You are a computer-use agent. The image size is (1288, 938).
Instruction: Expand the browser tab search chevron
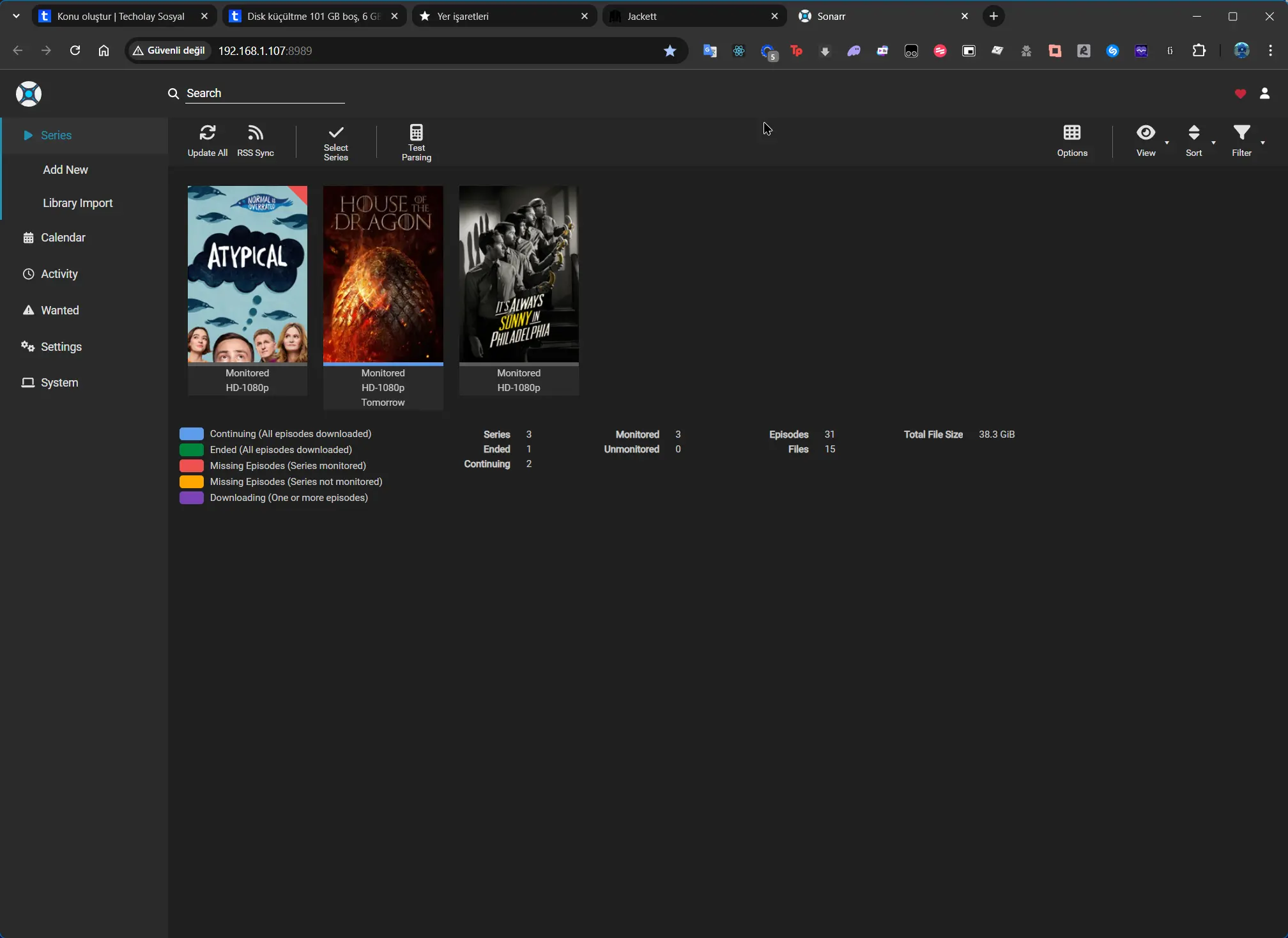click(16, 16)
